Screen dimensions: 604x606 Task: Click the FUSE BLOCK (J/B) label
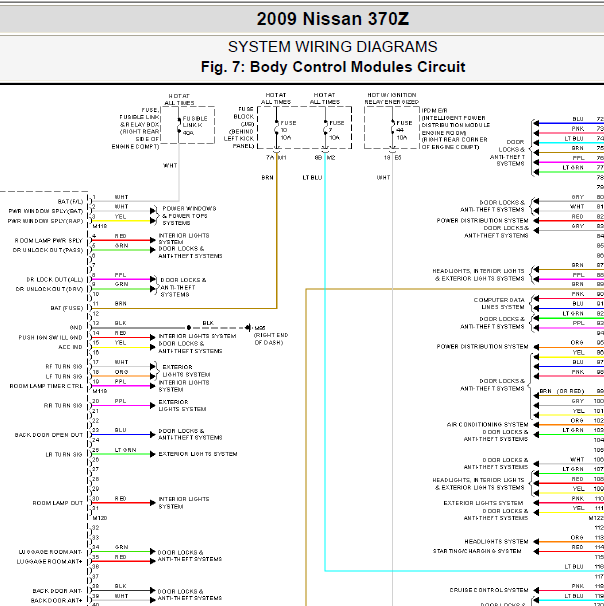click(x=240, y=128)
